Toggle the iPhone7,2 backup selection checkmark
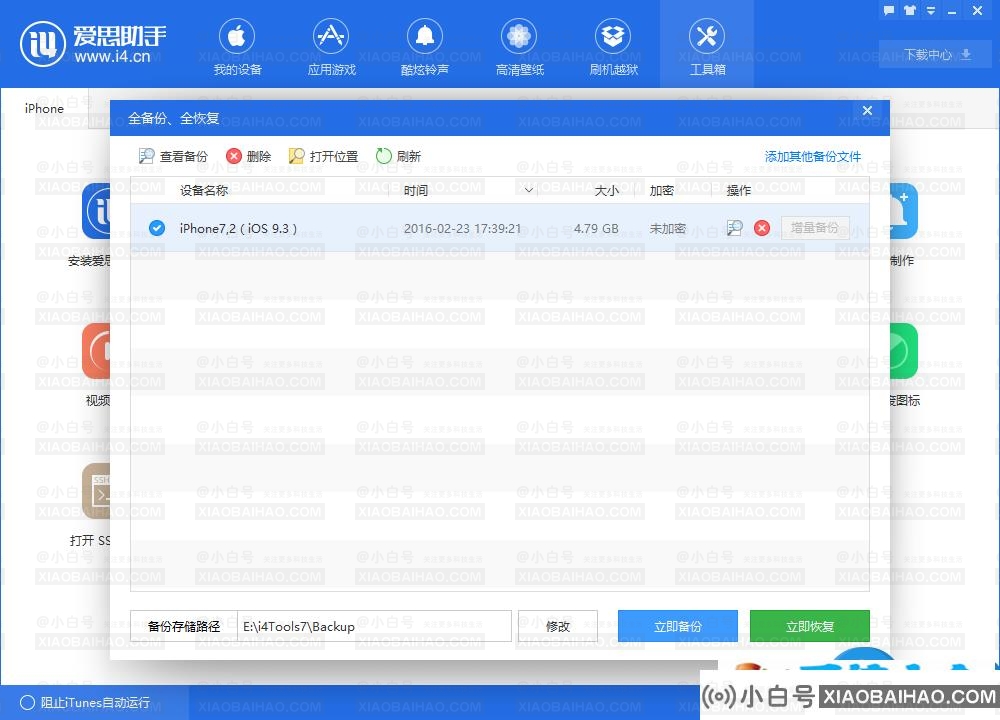Image resolution: width=1000 pixels, height=720 pixels. tap(156, 228)
